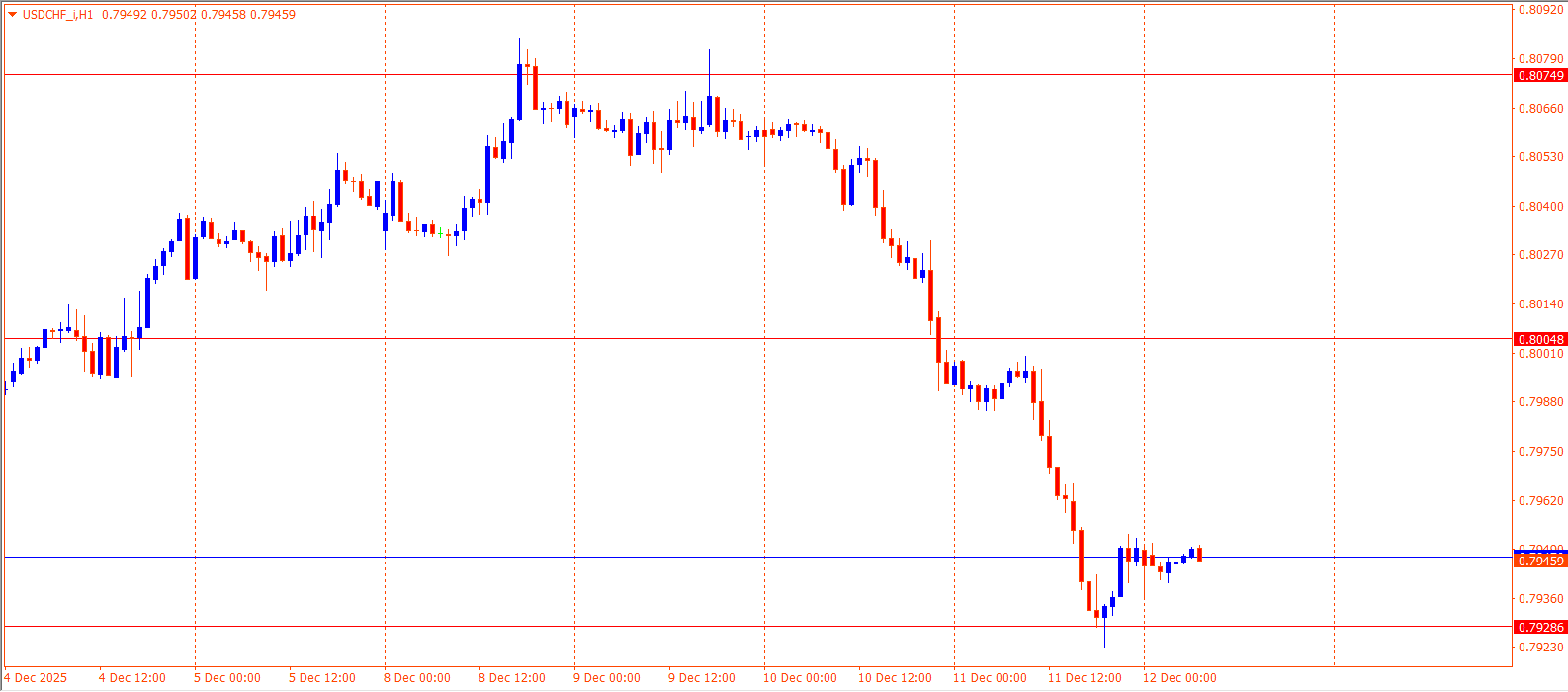
Task: Click the 8 Dec 00:00 time label
Action: coord(417,678)
